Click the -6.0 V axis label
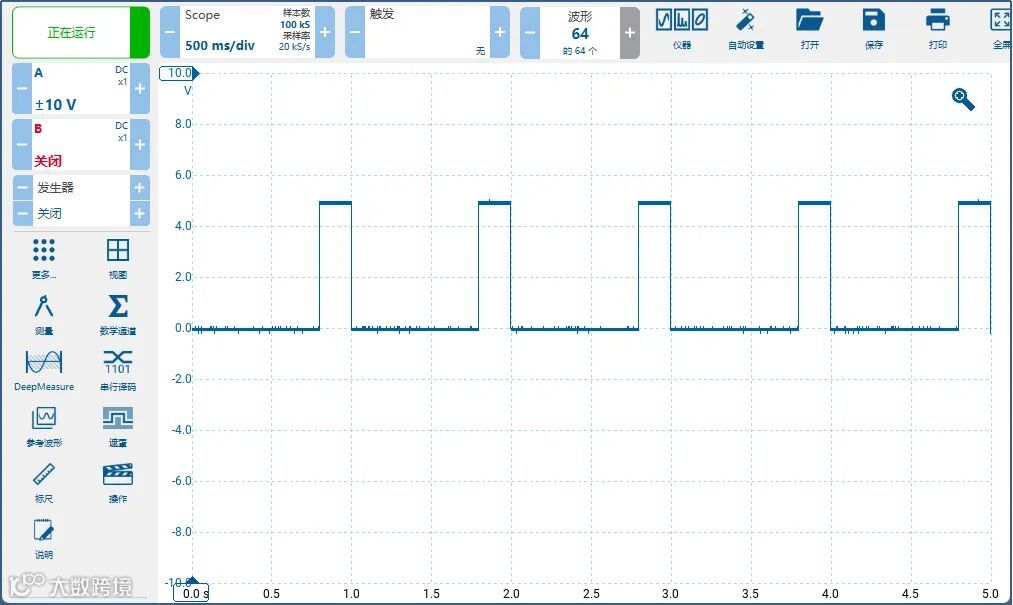Image resolution: width=1013 pixels, height=605 pixels. 182,481
